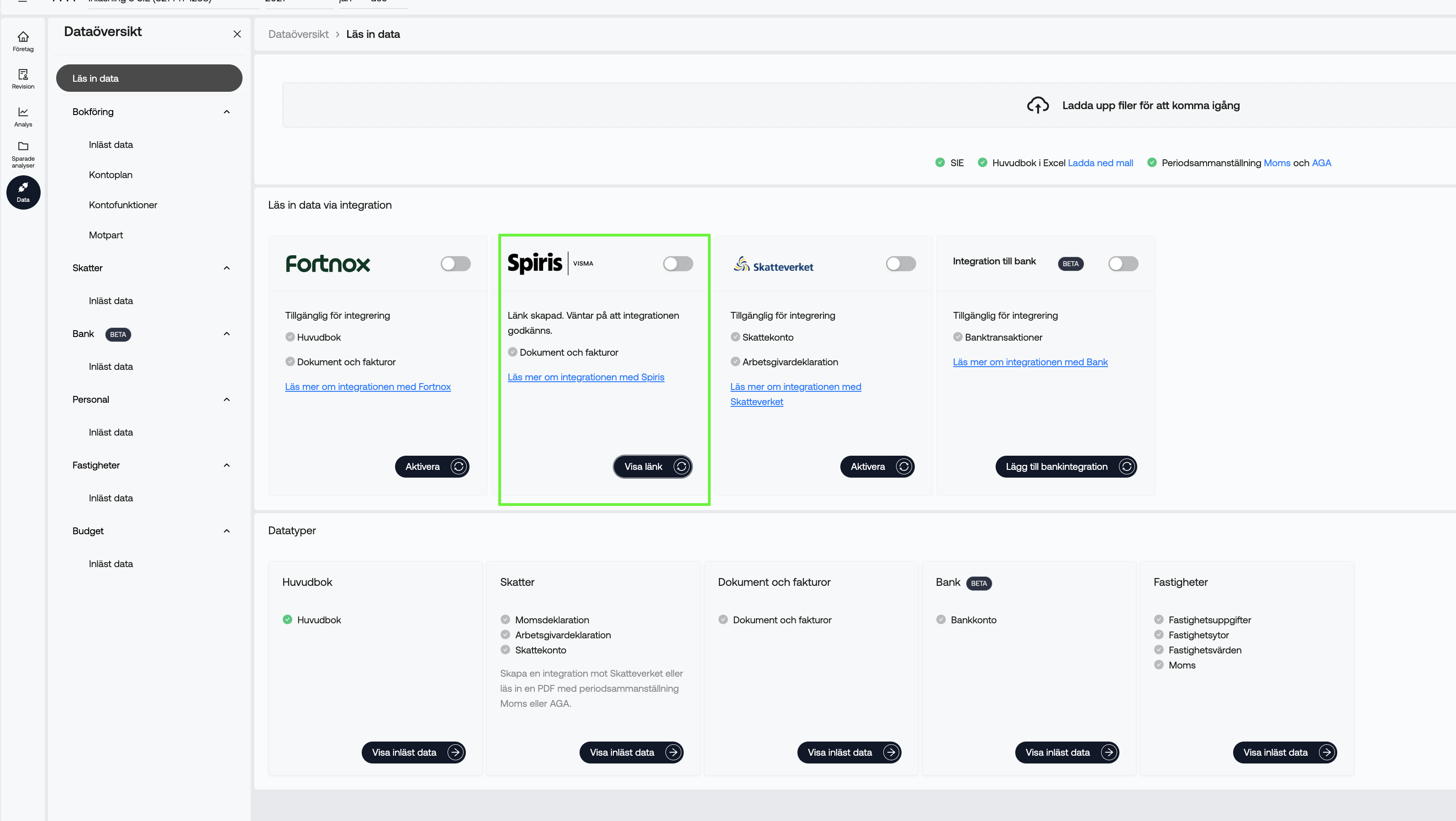This screenshot has width=1456, height=821.
Task: Click the cloud upload icon
Action: tap(1037, 105)
